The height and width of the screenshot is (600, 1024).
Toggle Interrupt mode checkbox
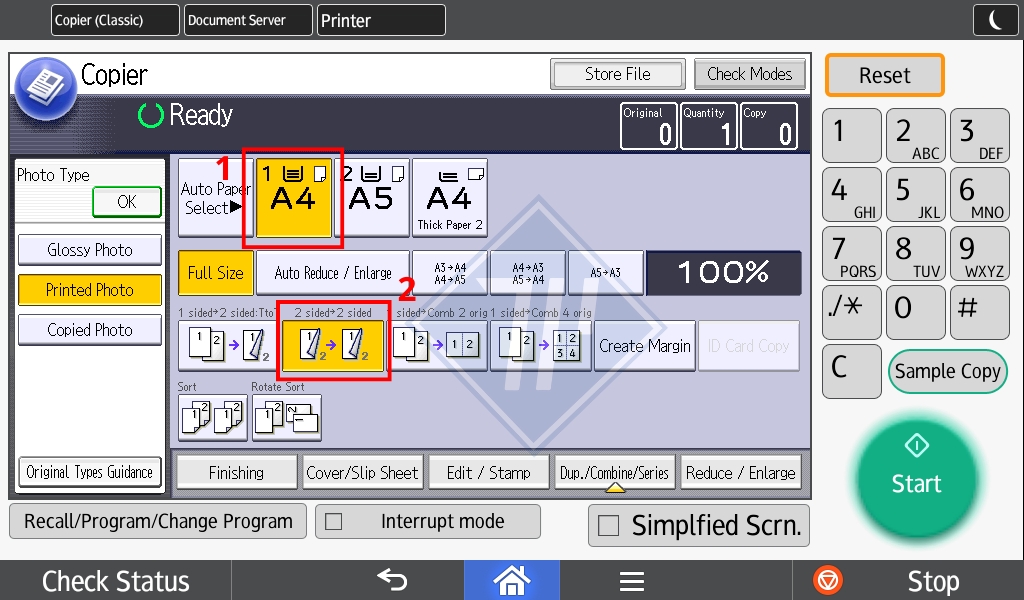point(334,522)
